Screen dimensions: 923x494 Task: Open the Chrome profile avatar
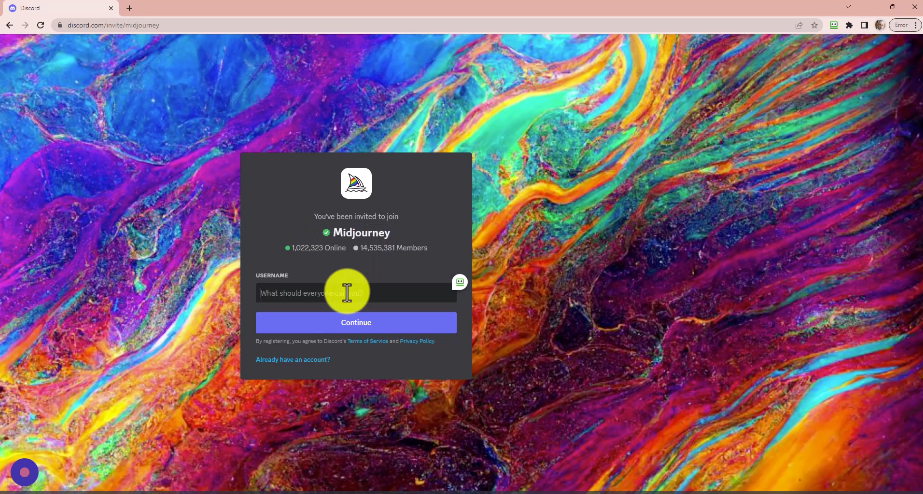(880, 25)
